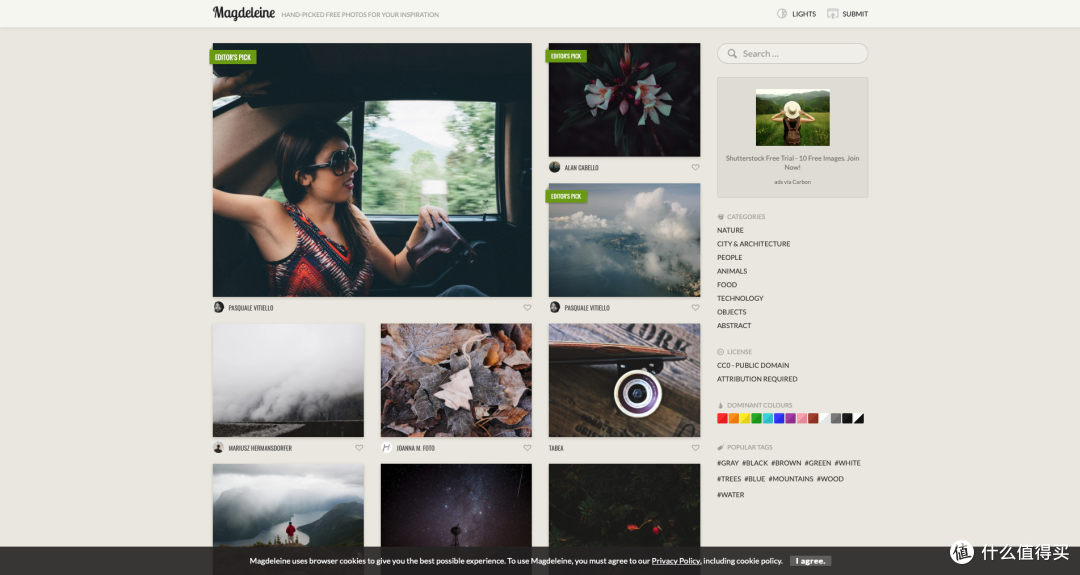The width and height of the screenshot is (1080, 575).
Task: Pick the yellow dominant colour swatch
Action: click(x=745, y=418)
